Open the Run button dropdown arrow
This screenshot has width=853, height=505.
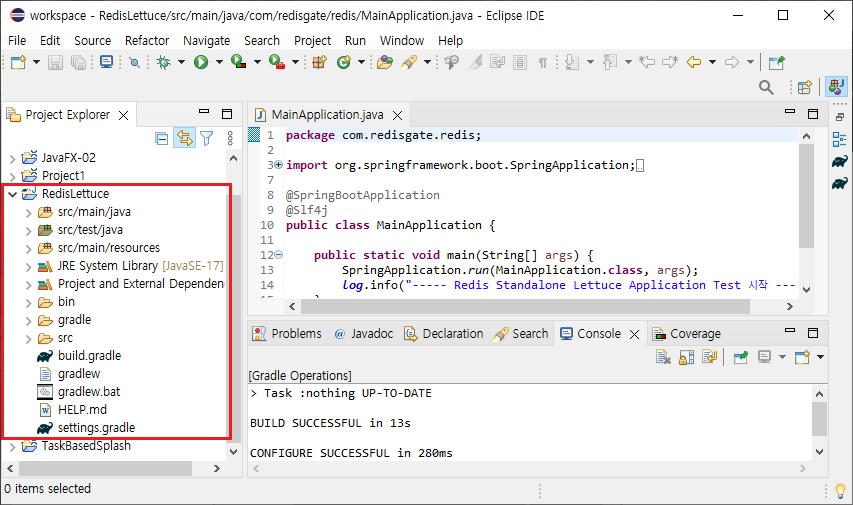click(217, 62)
